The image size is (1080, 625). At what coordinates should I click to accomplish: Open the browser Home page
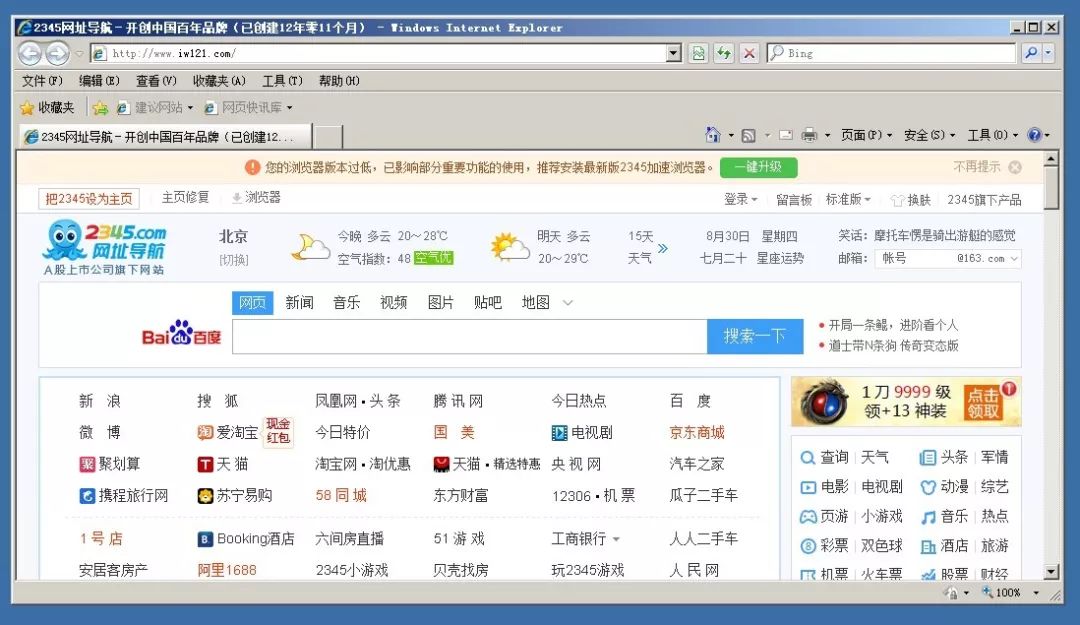point(712,132)
